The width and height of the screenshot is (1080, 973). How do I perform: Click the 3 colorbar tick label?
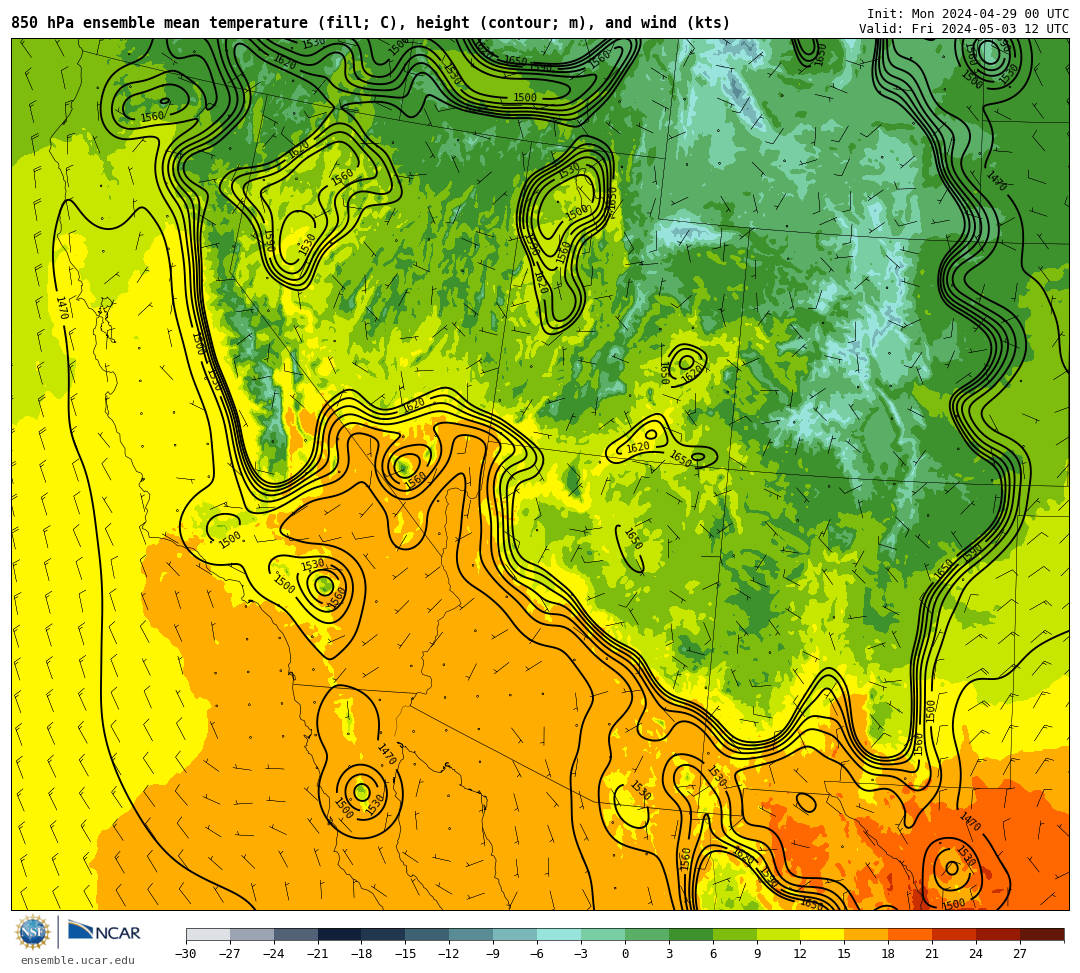coord(669,954)
